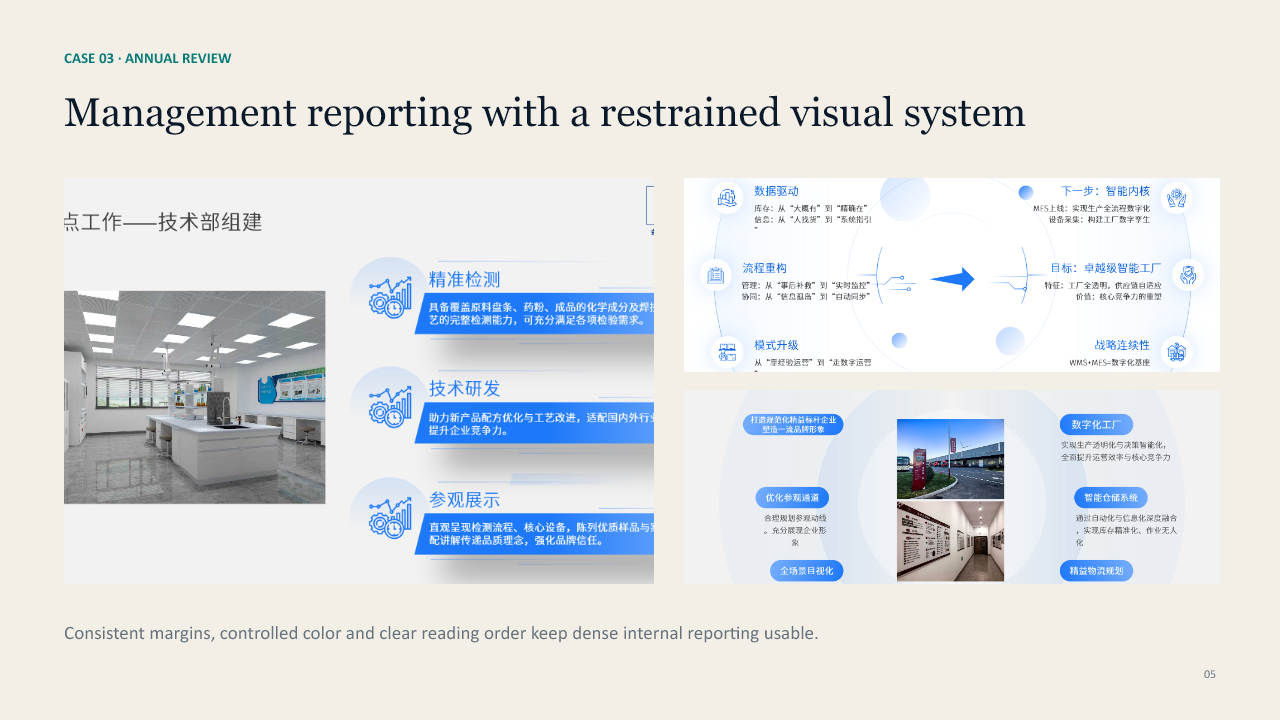The height and width of the screenshot is (720, 1280).
Task: Click the gear-chart icon beside 精准检测
Action: [390, 297]
